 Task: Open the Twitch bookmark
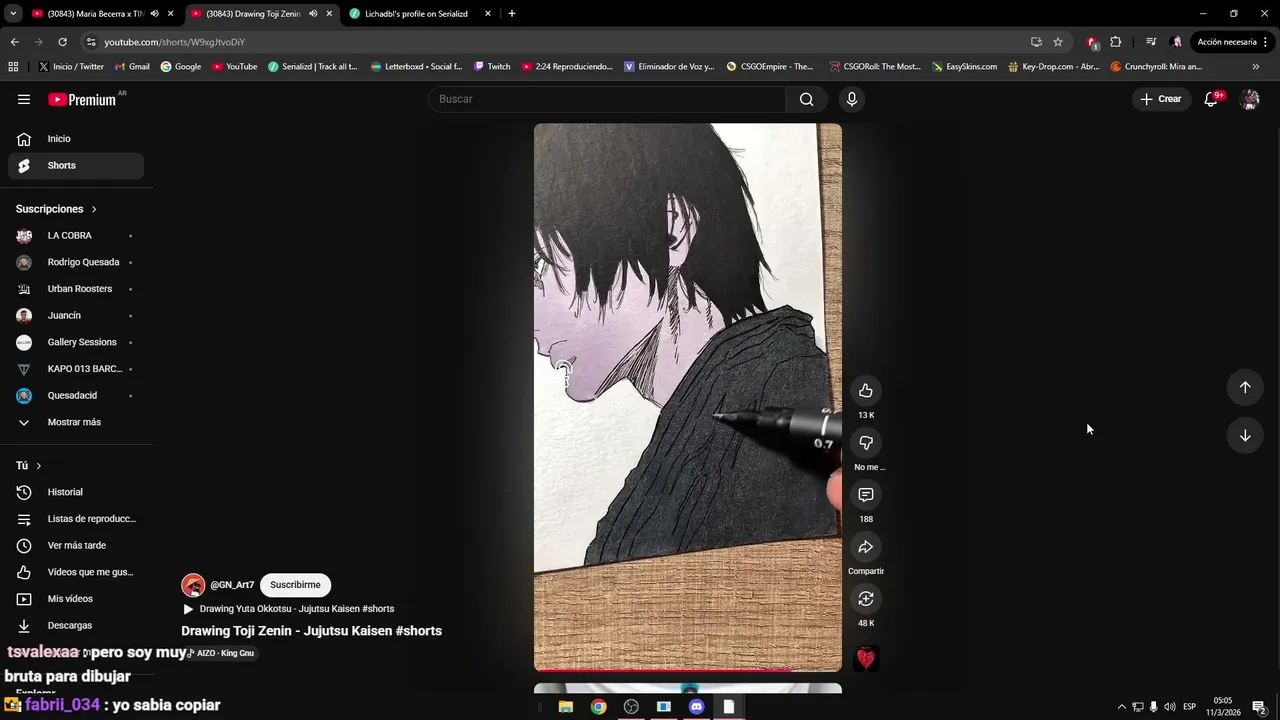click(492, 67)
